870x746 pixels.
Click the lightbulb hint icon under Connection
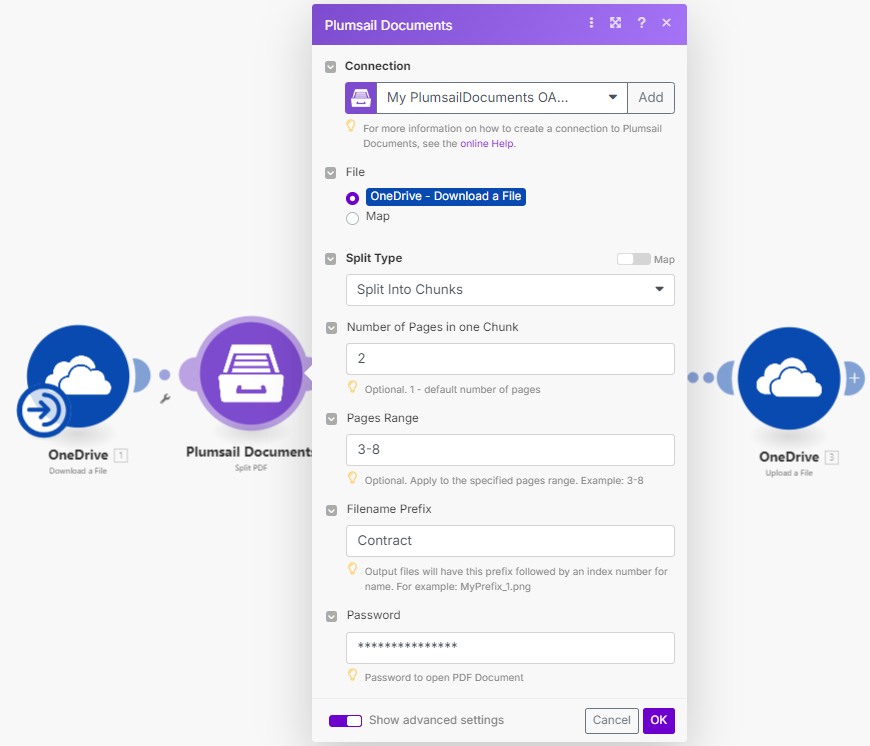[351, 126]
